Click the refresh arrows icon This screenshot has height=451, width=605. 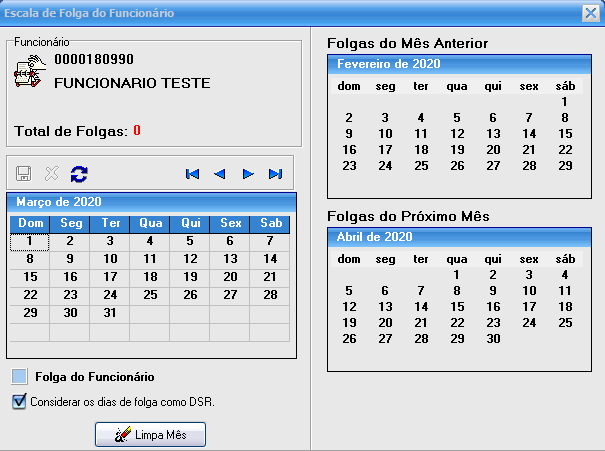79,174
